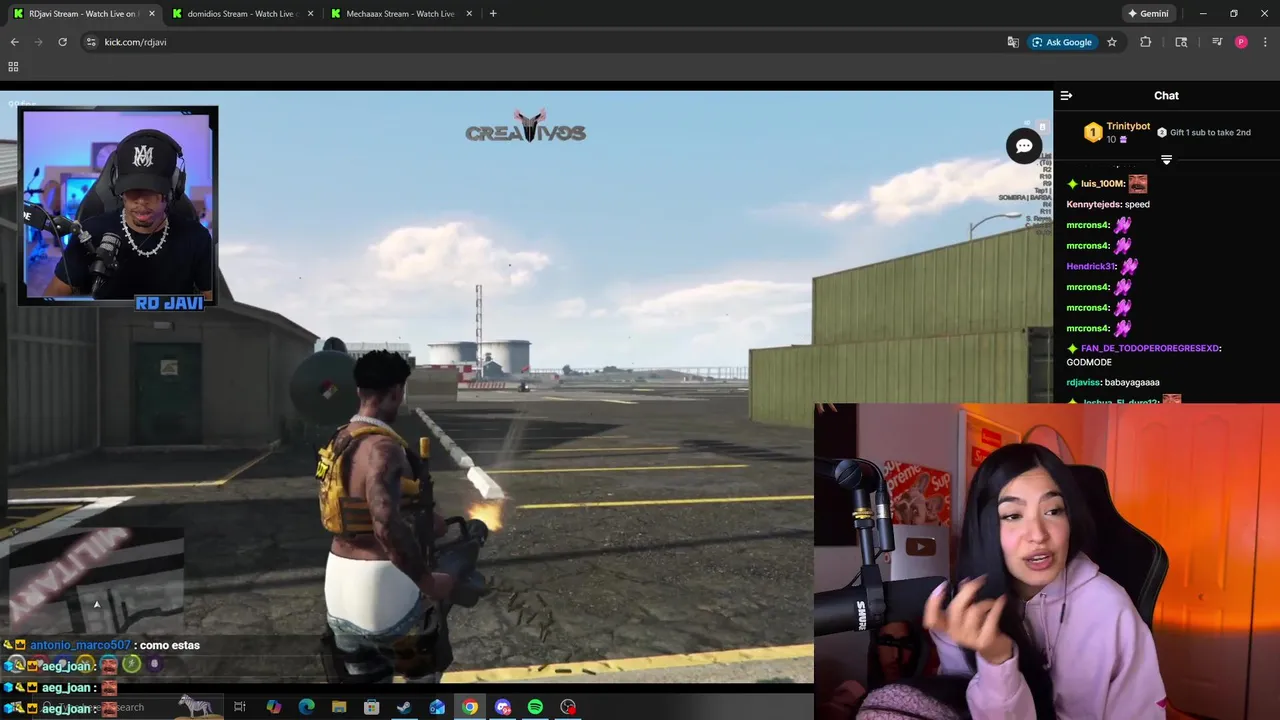Open Spotify from the taskbar
Screen dimensions: 1280x720
click(535, 707)
